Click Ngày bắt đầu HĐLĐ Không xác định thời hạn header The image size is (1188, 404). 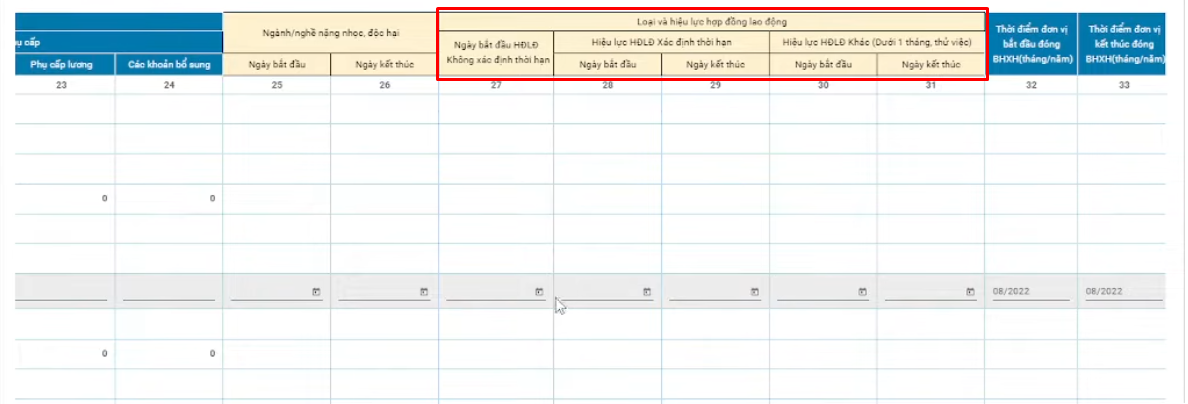click(x=496, y=53)
